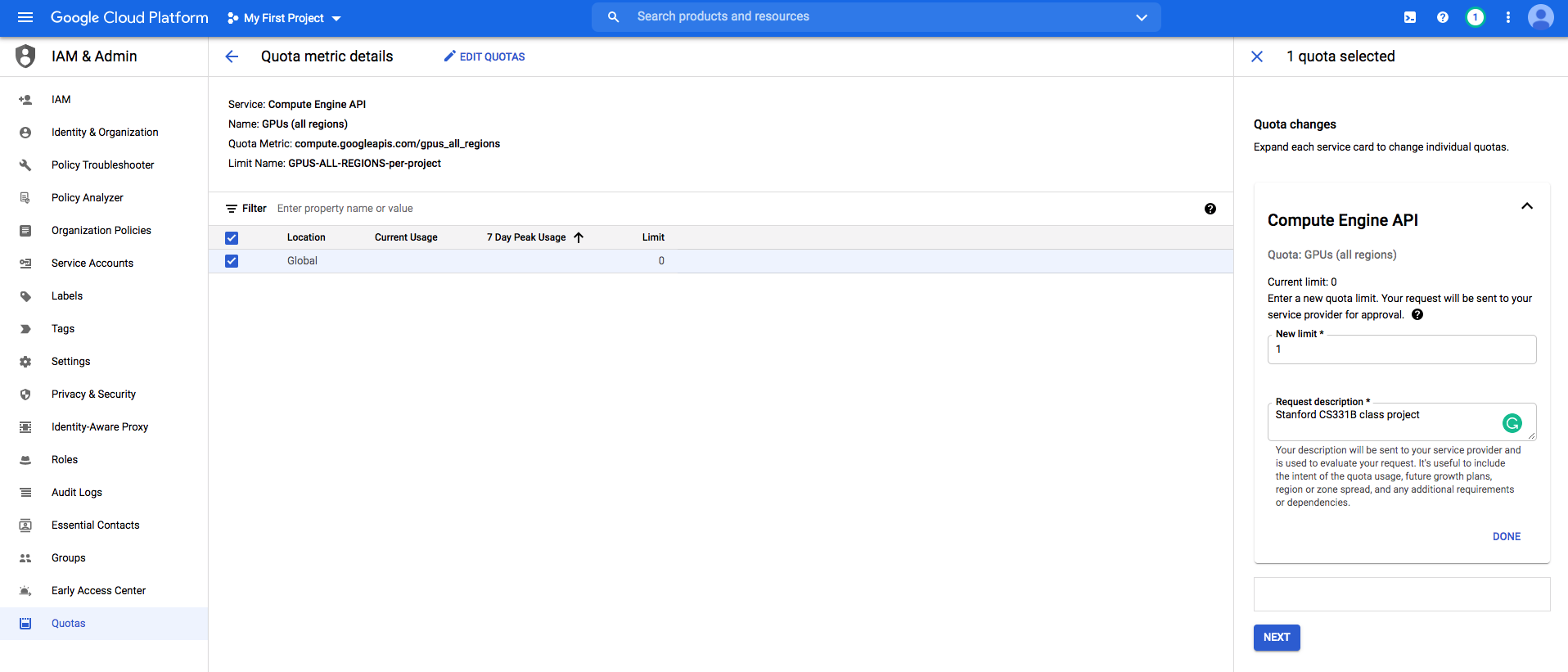Click EDIT QUOTAS button

pyautogui.click(x=484, y=56)
